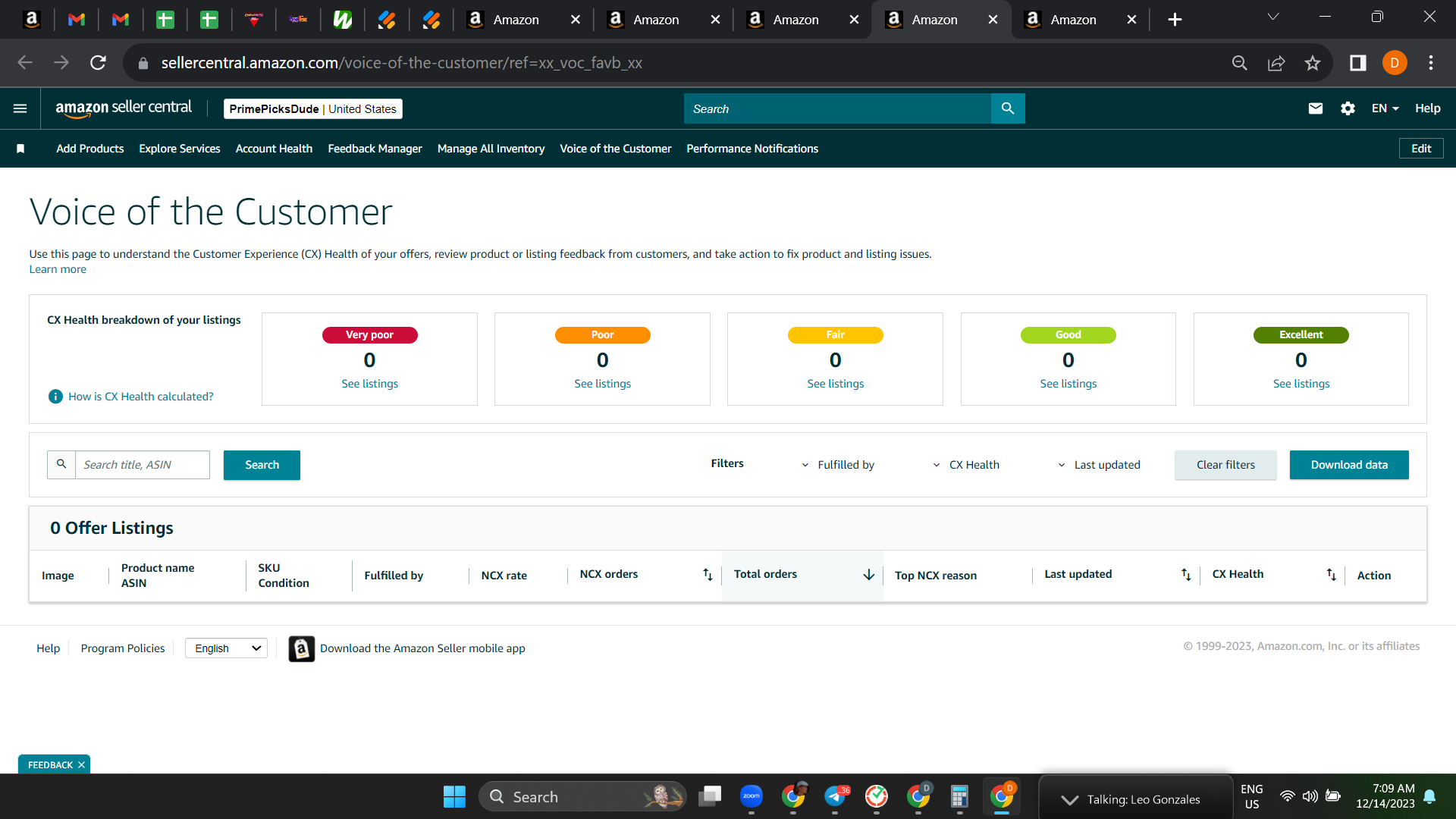Open PrimePicksDude United States account switcher

point(313,109)
